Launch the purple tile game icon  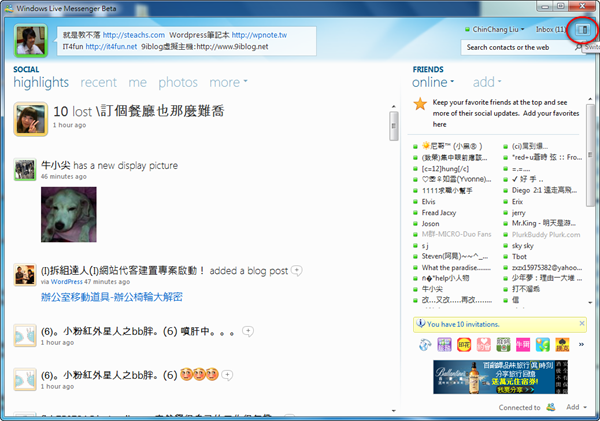coord(444,345)
